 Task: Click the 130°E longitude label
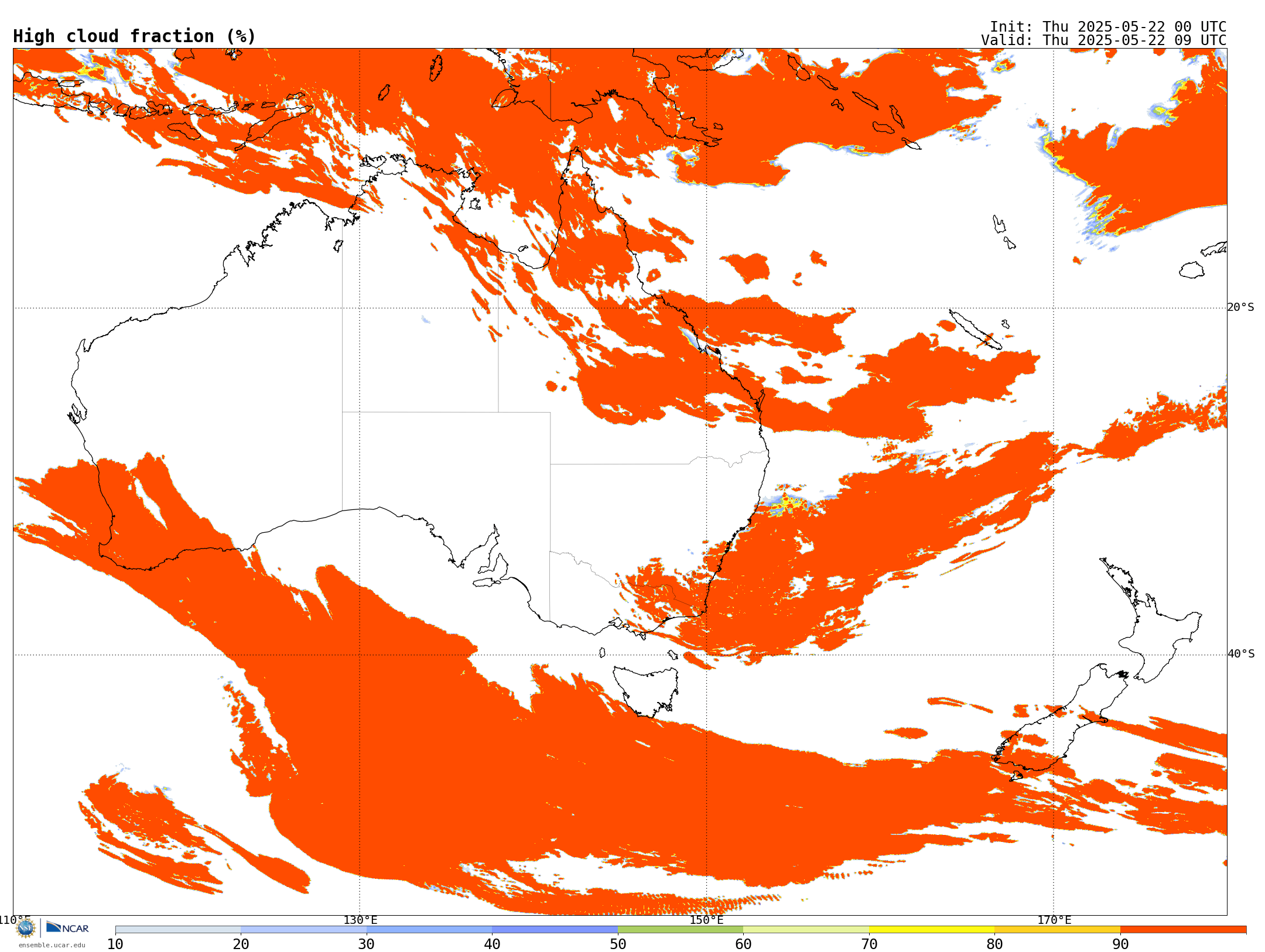pyautogui.click(x=360, y=920)
